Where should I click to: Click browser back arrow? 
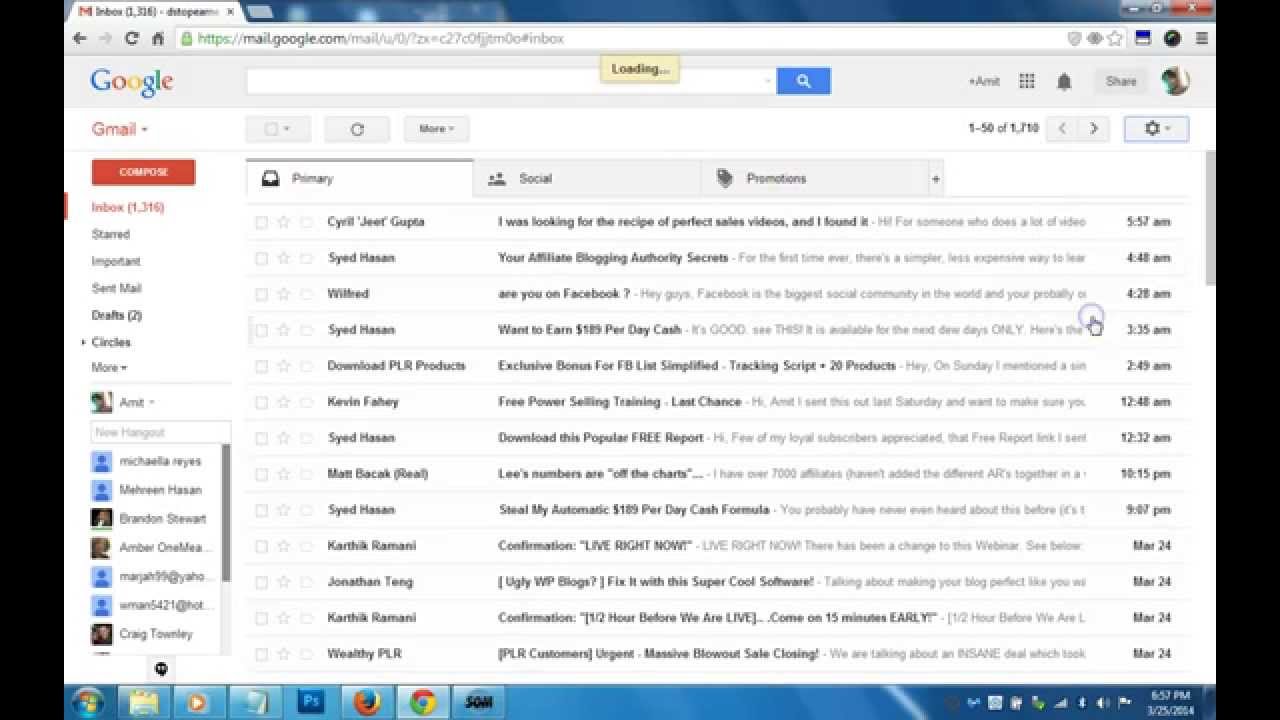point(80,39)
